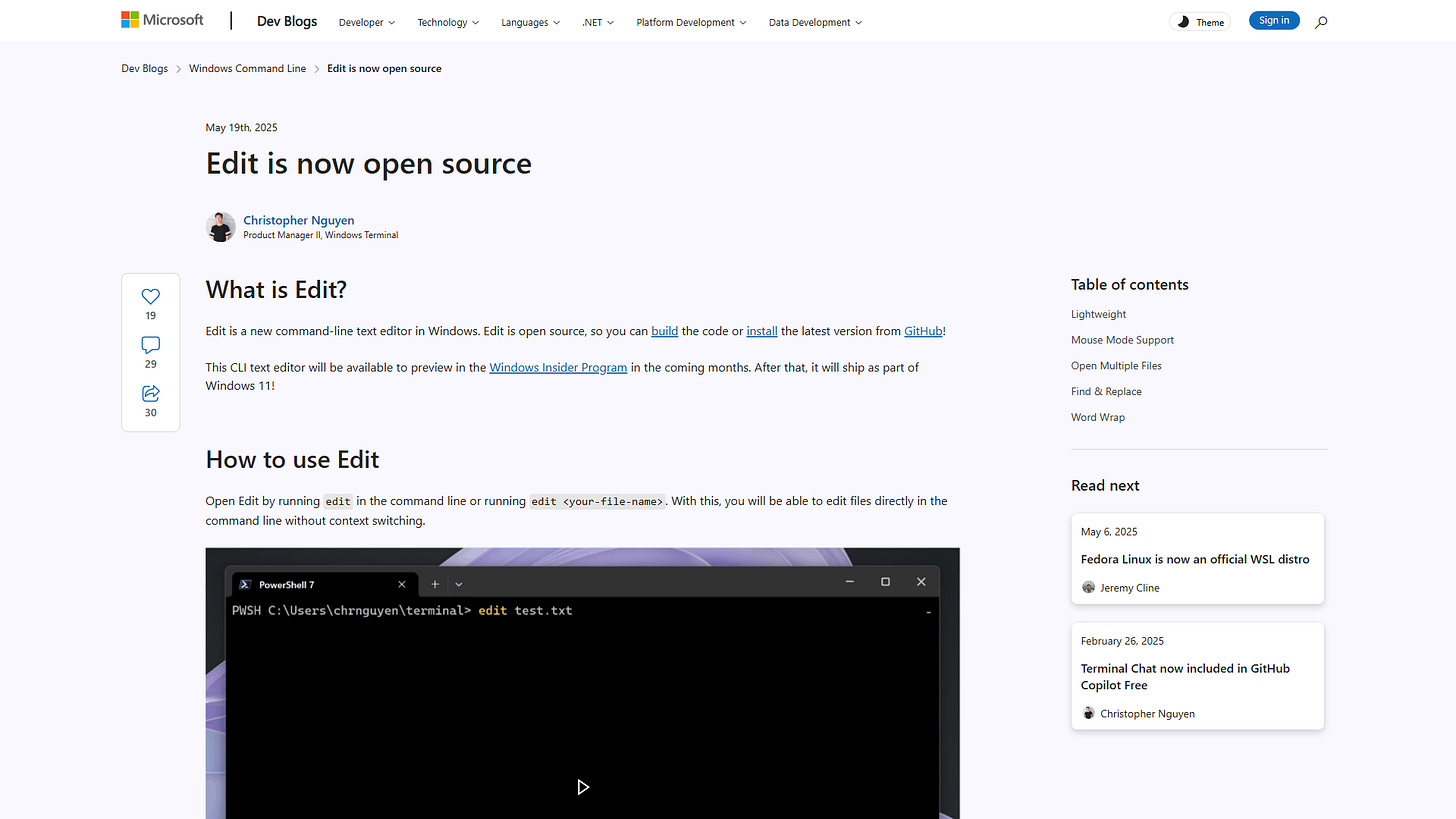Click 'Product Manager II, Windows Terminal' text
The image size is (1456, 819).
coord(320,236)
